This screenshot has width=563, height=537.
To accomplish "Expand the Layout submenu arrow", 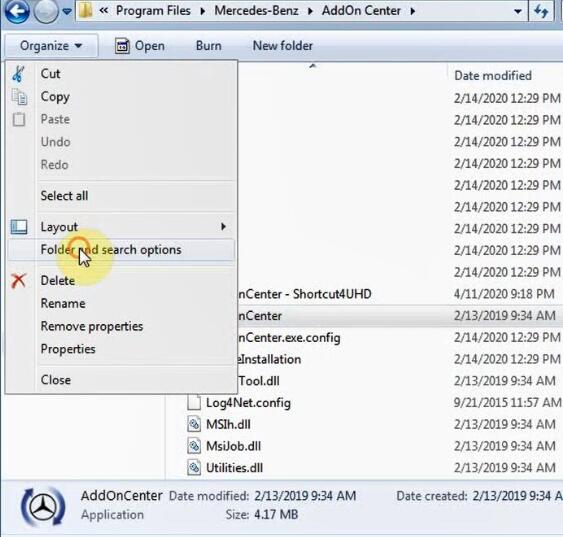I will pos(223,227).
